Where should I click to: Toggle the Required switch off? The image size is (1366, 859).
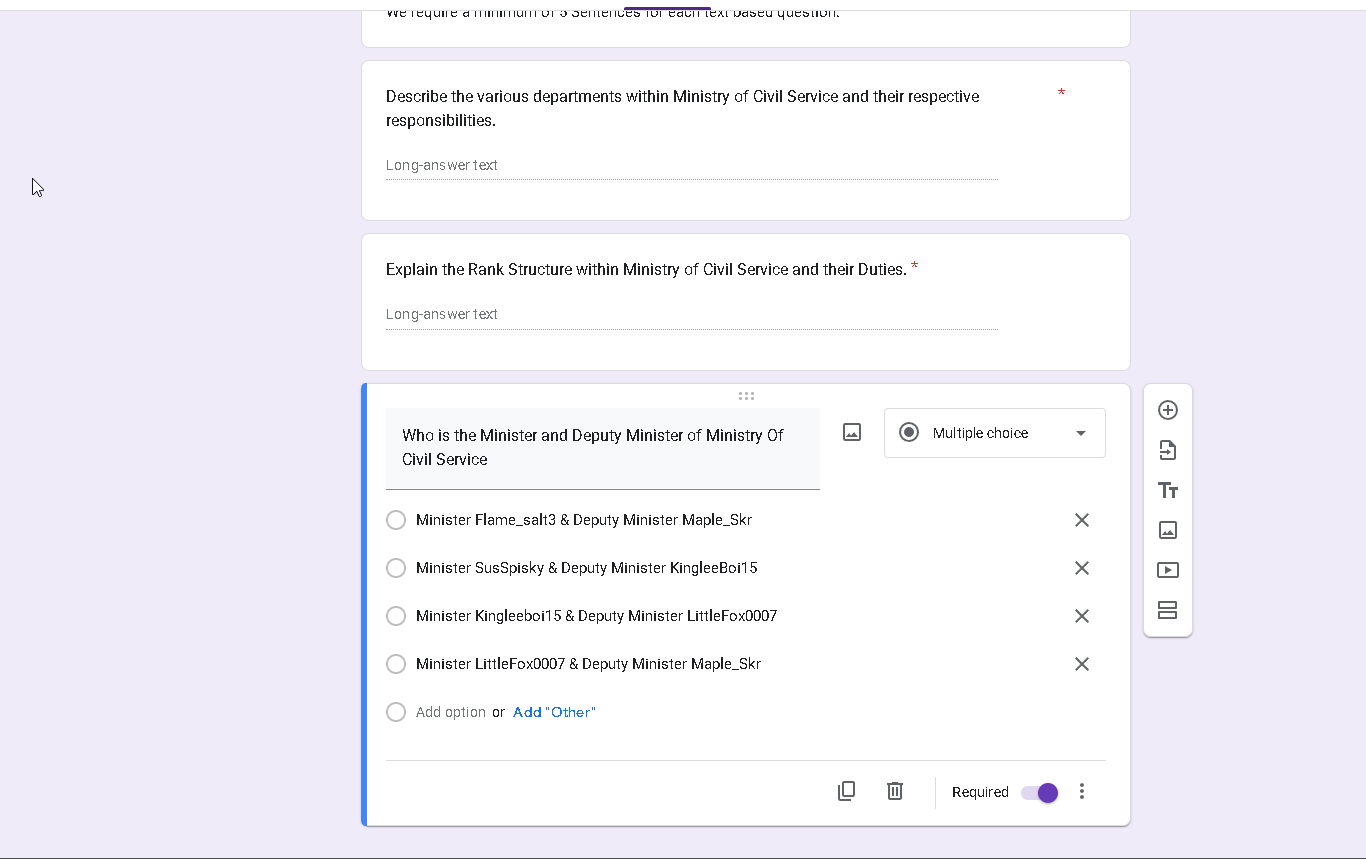click(1039, 793)
